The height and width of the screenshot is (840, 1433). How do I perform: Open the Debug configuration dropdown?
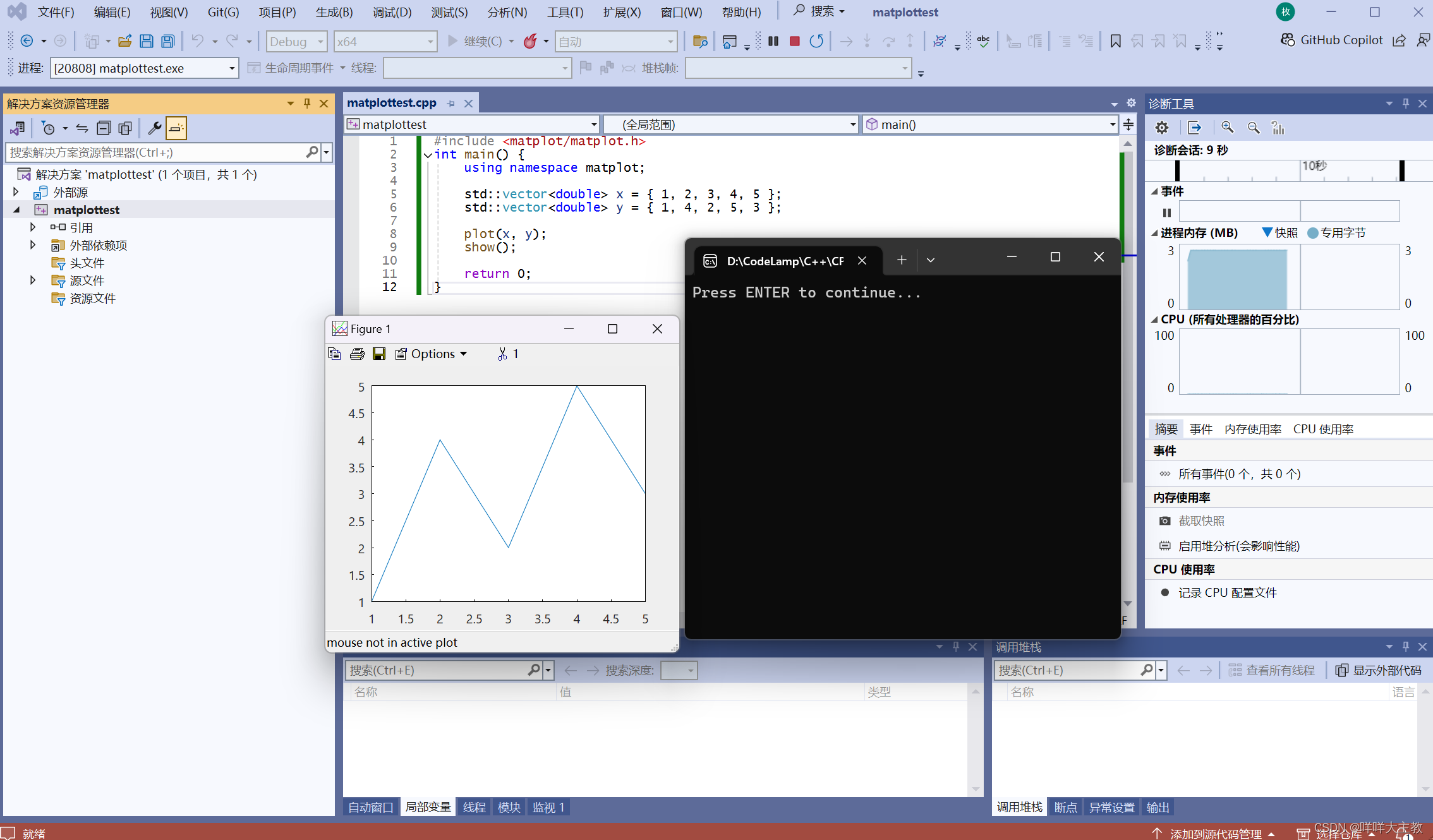(296, 41)
